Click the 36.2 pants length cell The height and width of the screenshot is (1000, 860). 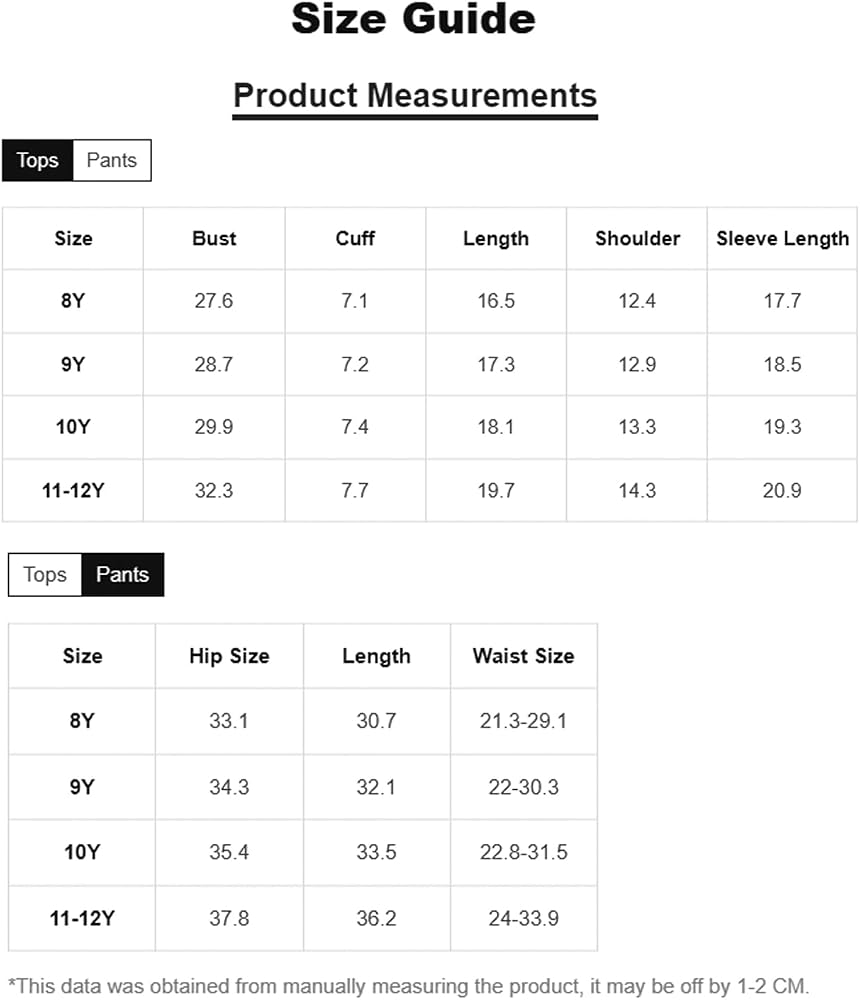pyautogui.click(x=376, y=918)
